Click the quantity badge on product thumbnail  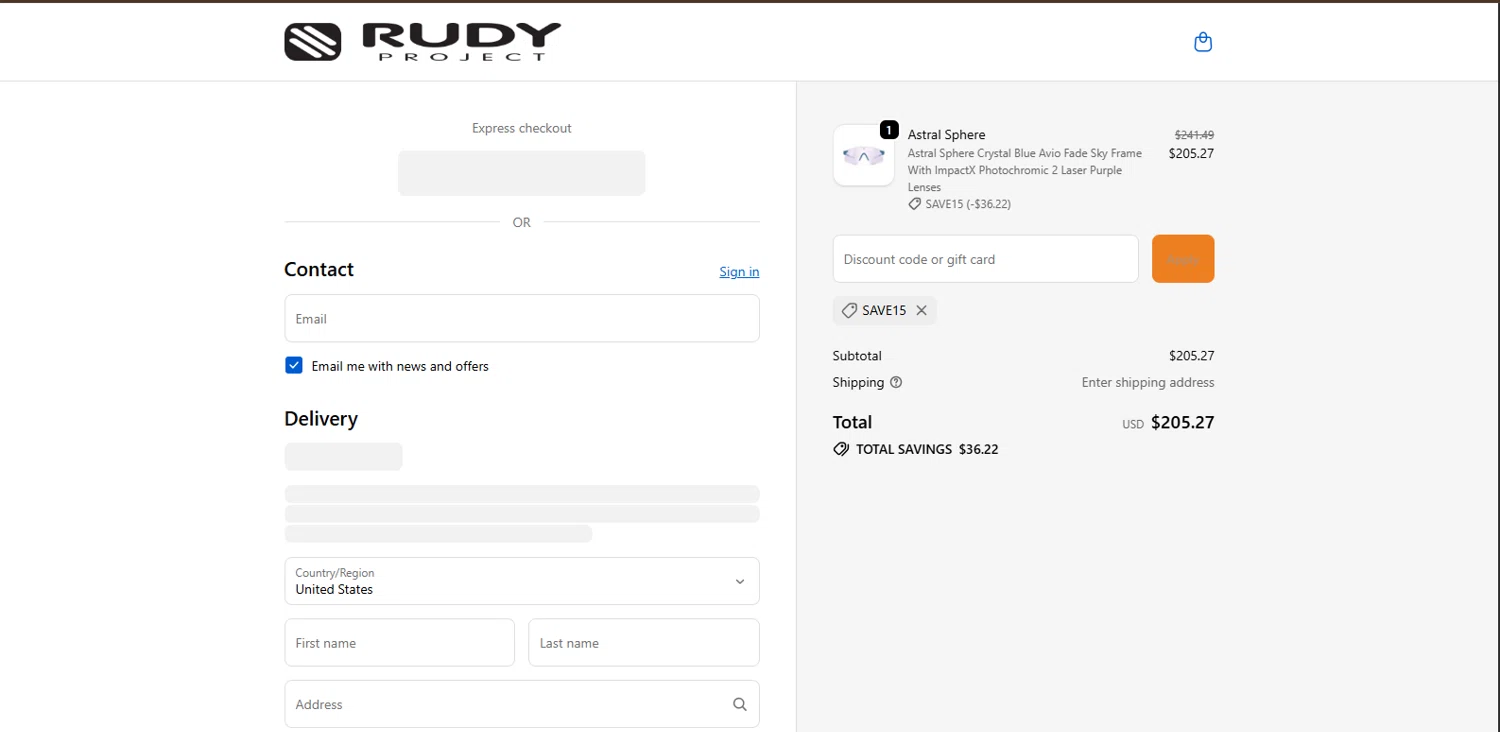pyautogui.click(x=889, y=130)
